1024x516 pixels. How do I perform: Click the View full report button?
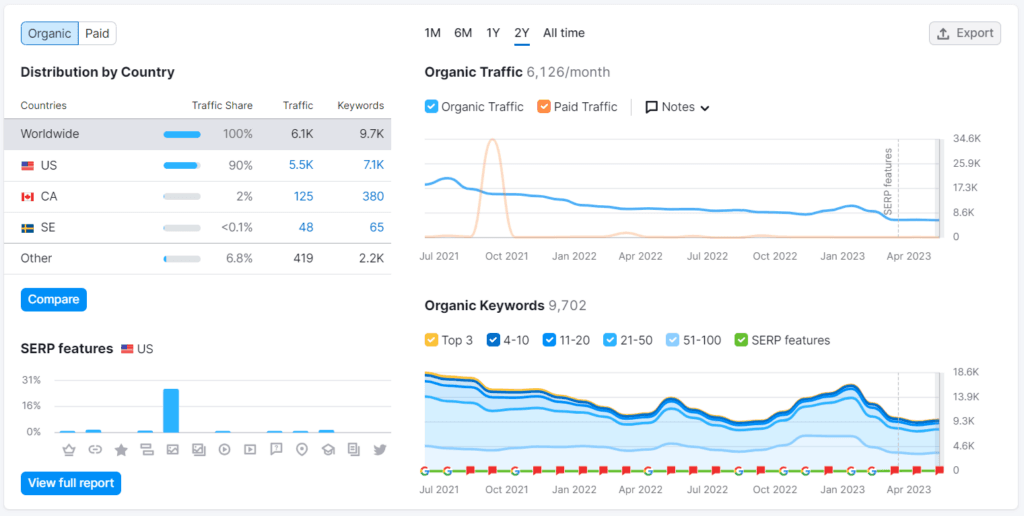[x=71, y=483]
